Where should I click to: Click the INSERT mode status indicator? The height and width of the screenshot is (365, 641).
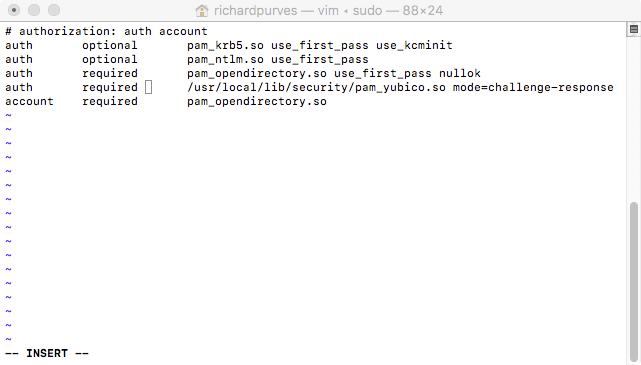point(47,353)
